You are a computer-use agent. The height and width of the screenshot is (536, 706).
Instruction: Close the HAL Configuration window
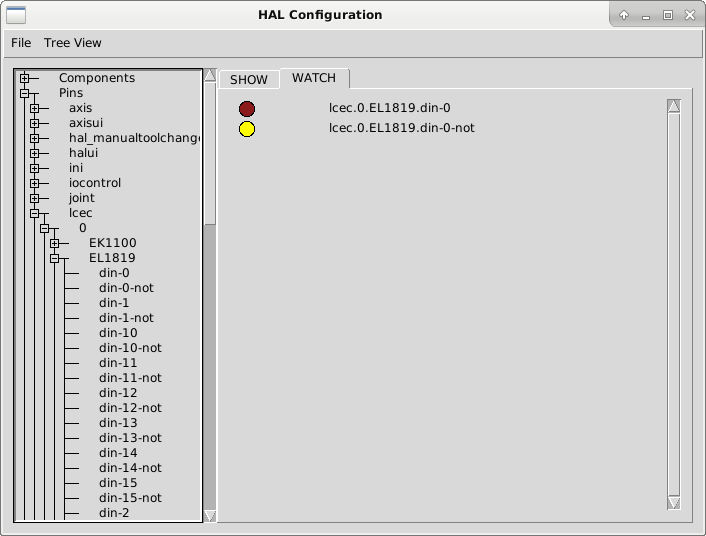point(690,15)
